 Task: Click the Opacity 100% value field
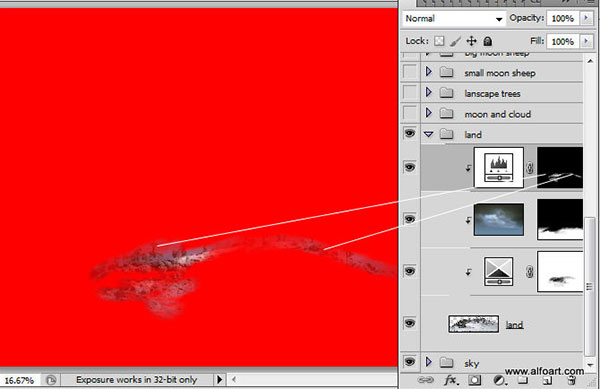click(x=563, y=18)
